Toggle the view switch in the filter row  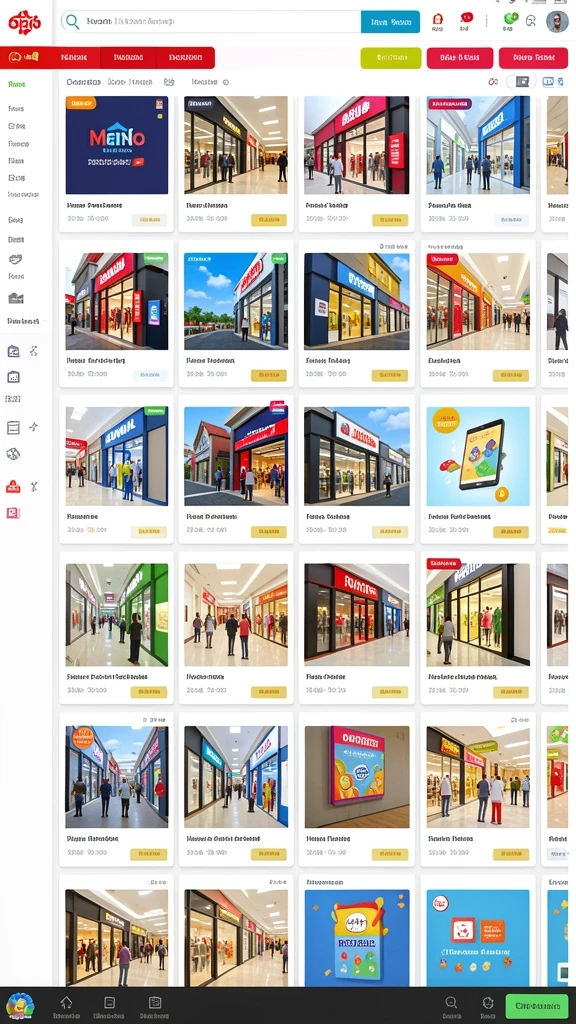coord(521,82)
